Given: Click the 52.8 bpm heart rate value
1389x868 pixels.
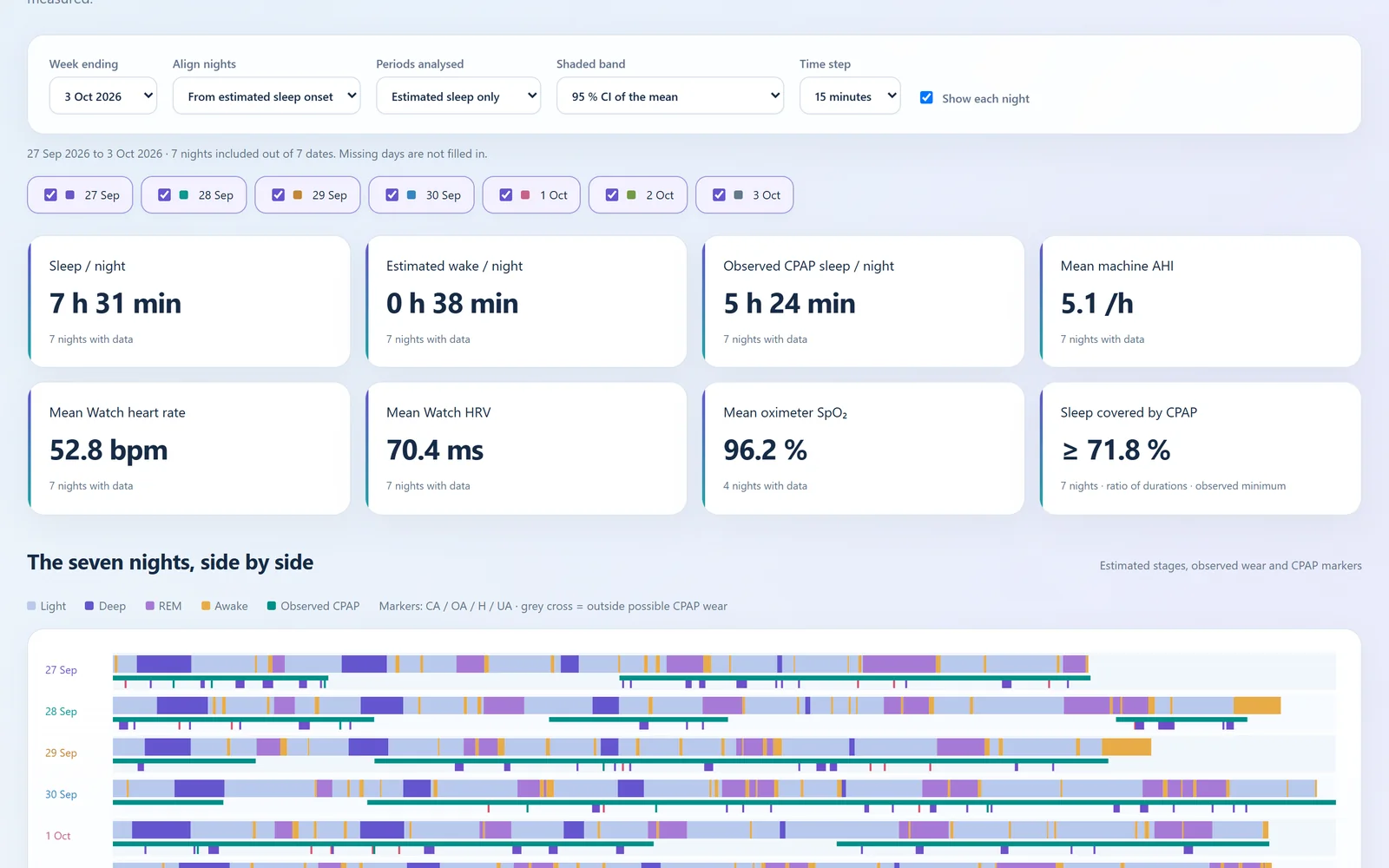Looking at the screenshot, I should [x=109, y=450].
